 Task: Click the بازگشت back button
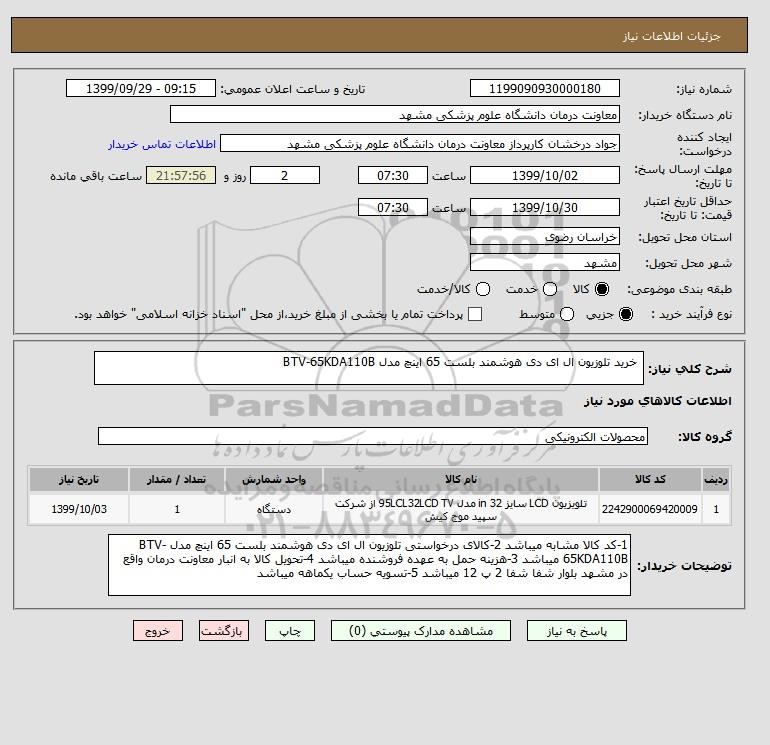coord(224,631)
